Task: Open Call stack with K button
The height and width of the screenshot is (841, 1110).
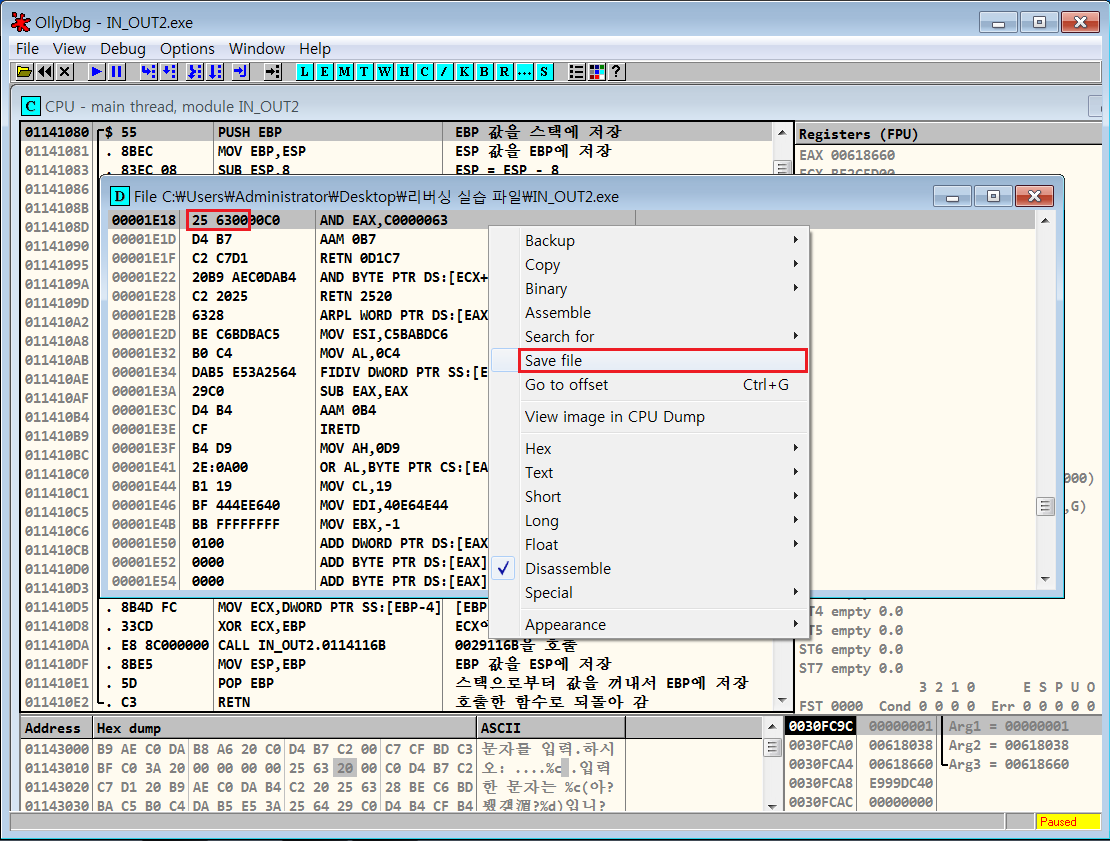Action: (464, 71)
